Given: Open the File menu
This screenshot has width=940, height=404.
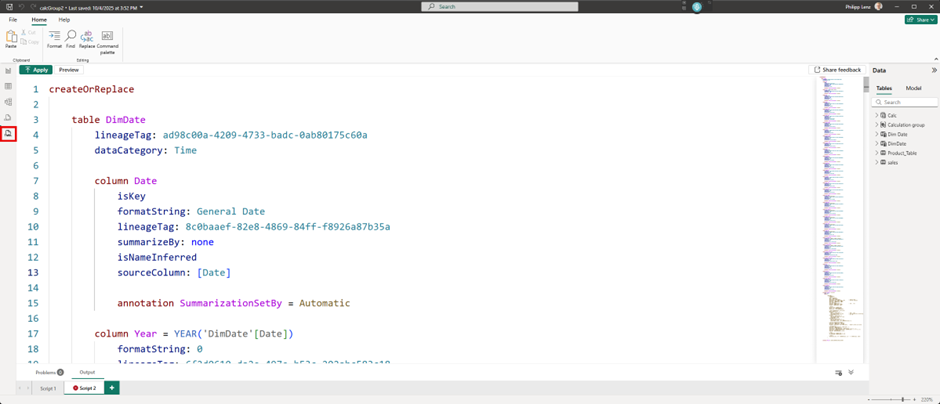Looking at the screenshot, I should (x=13, y=19).
